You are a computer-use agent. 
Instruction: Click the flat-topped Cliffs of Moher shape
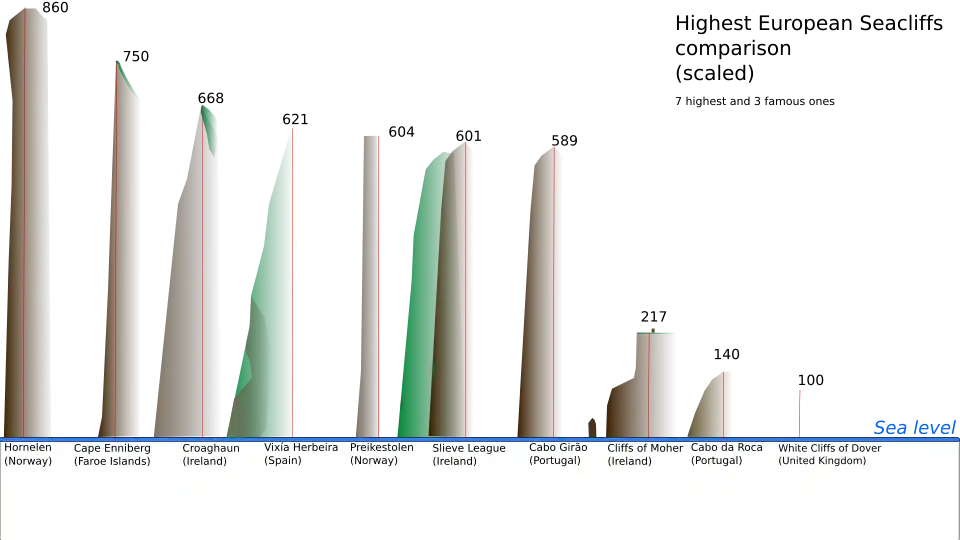[x=654, y=380]
